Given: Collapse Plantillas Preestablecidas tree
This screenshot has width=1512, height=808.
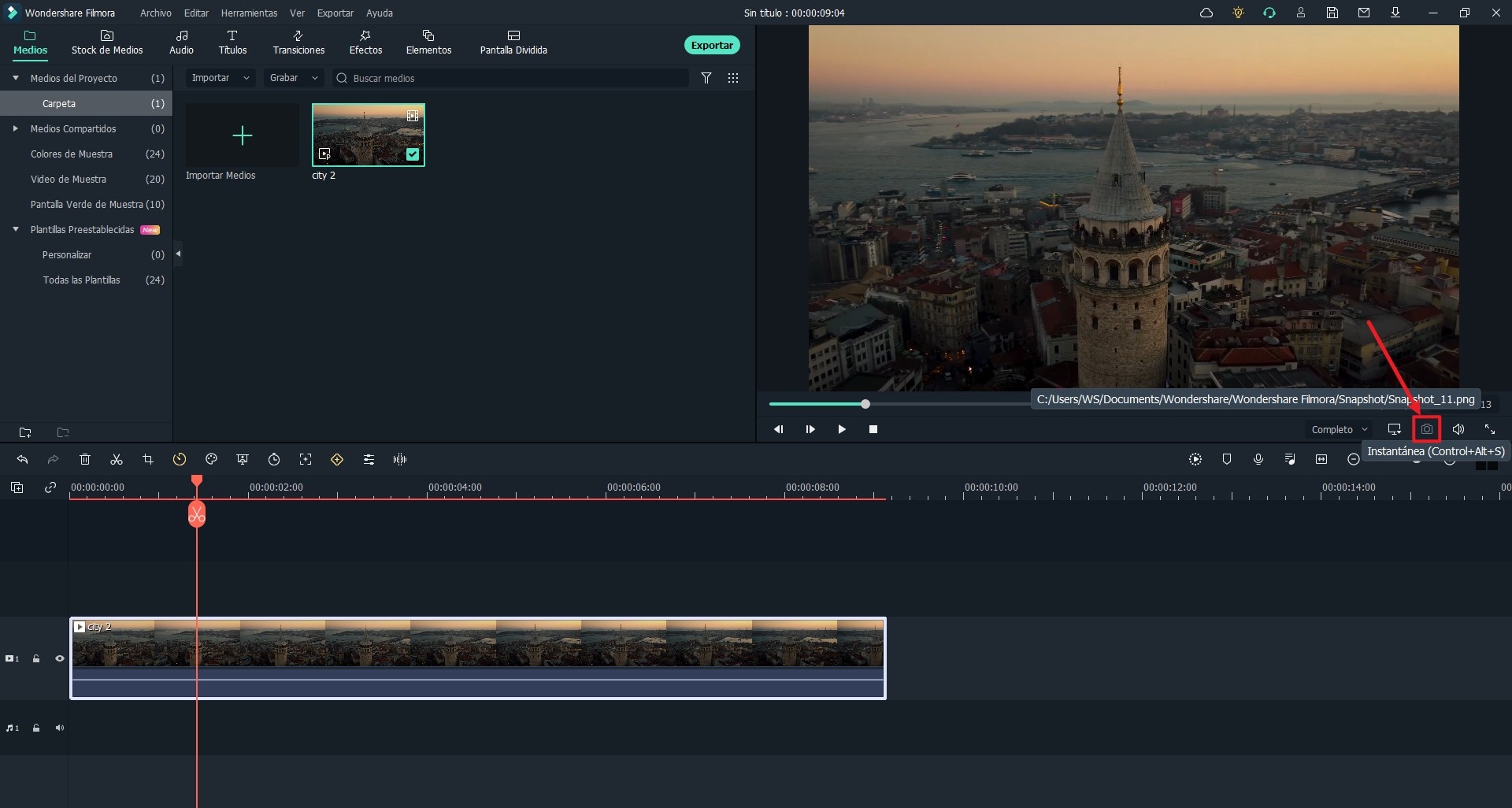Looking at the screenshot, I should [x=16, y=229].
